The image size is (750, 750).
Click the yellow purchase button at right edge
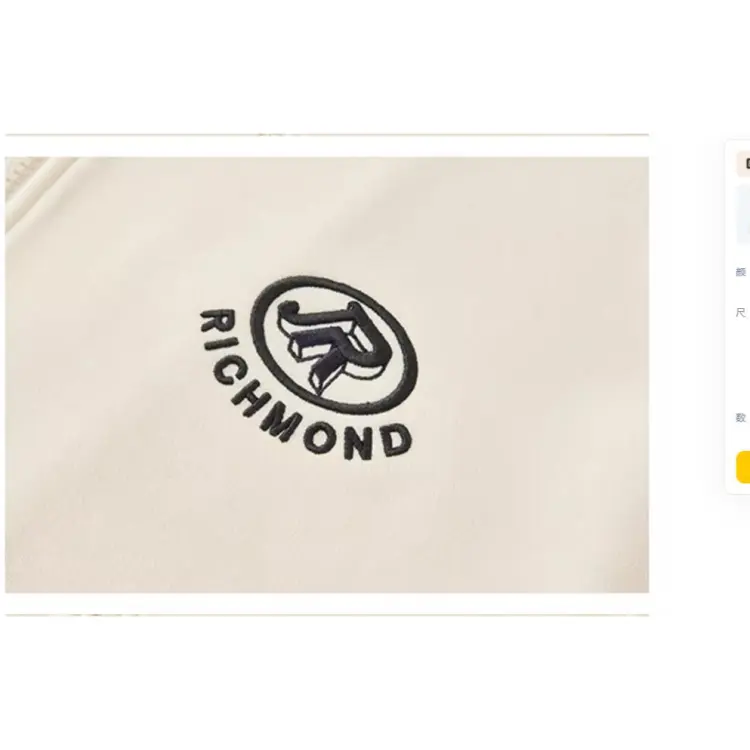coord(743,467)
